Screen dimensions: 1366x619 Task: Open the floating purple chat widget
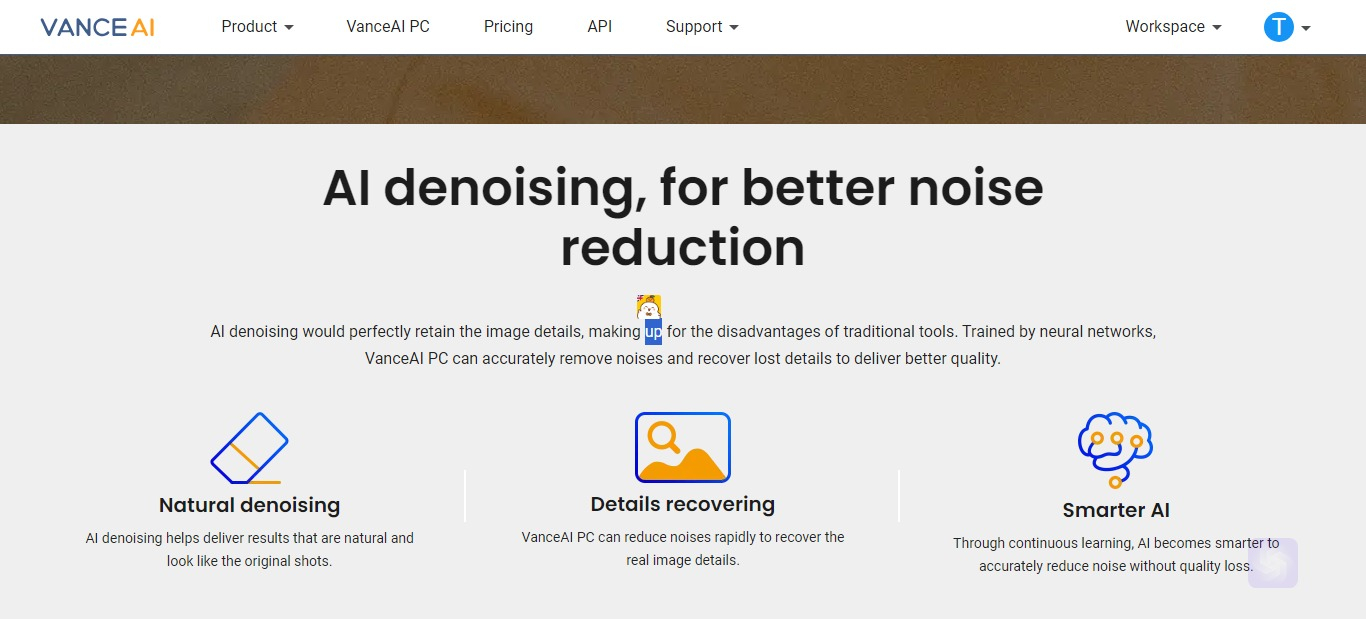coord(1273,563)
